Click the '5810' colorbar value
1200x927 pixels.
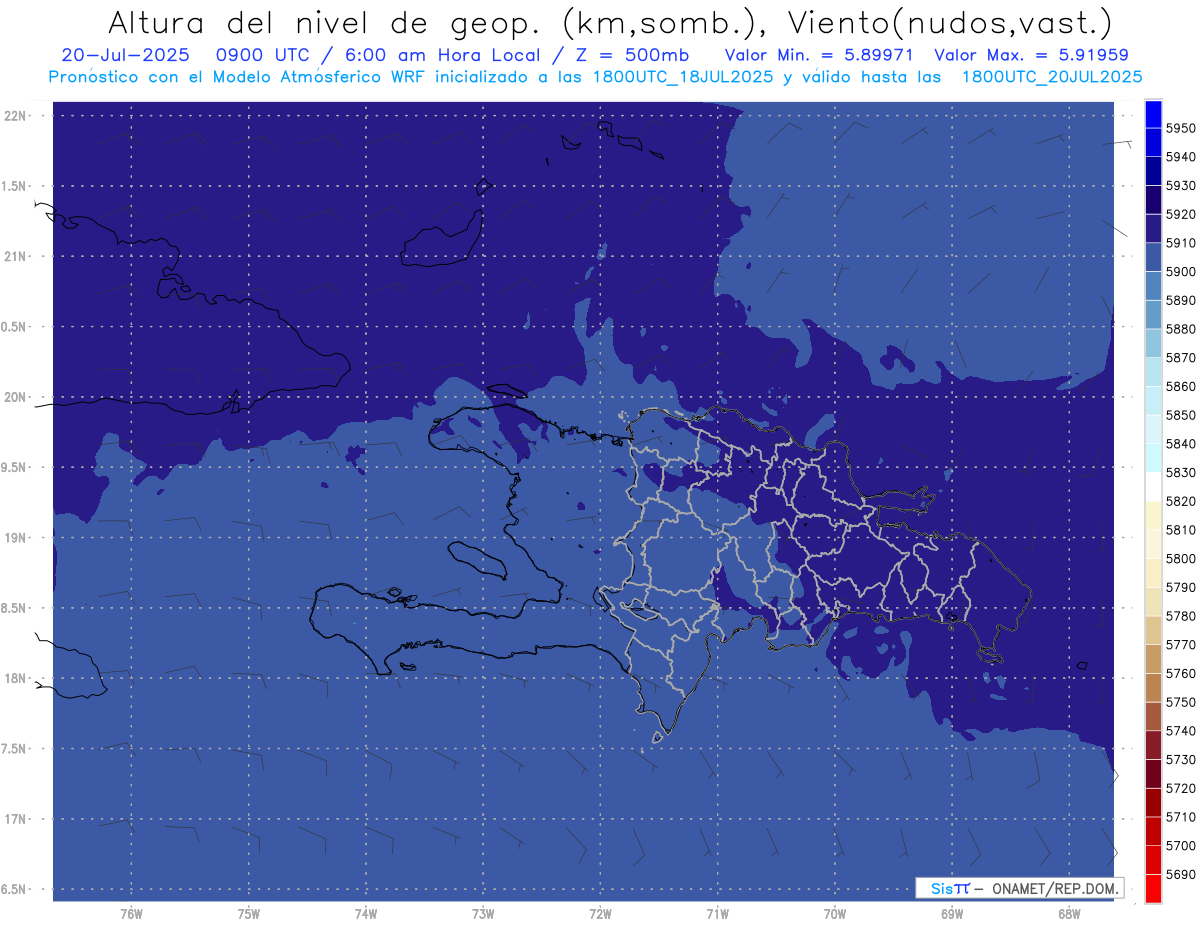pos(1181,530)
